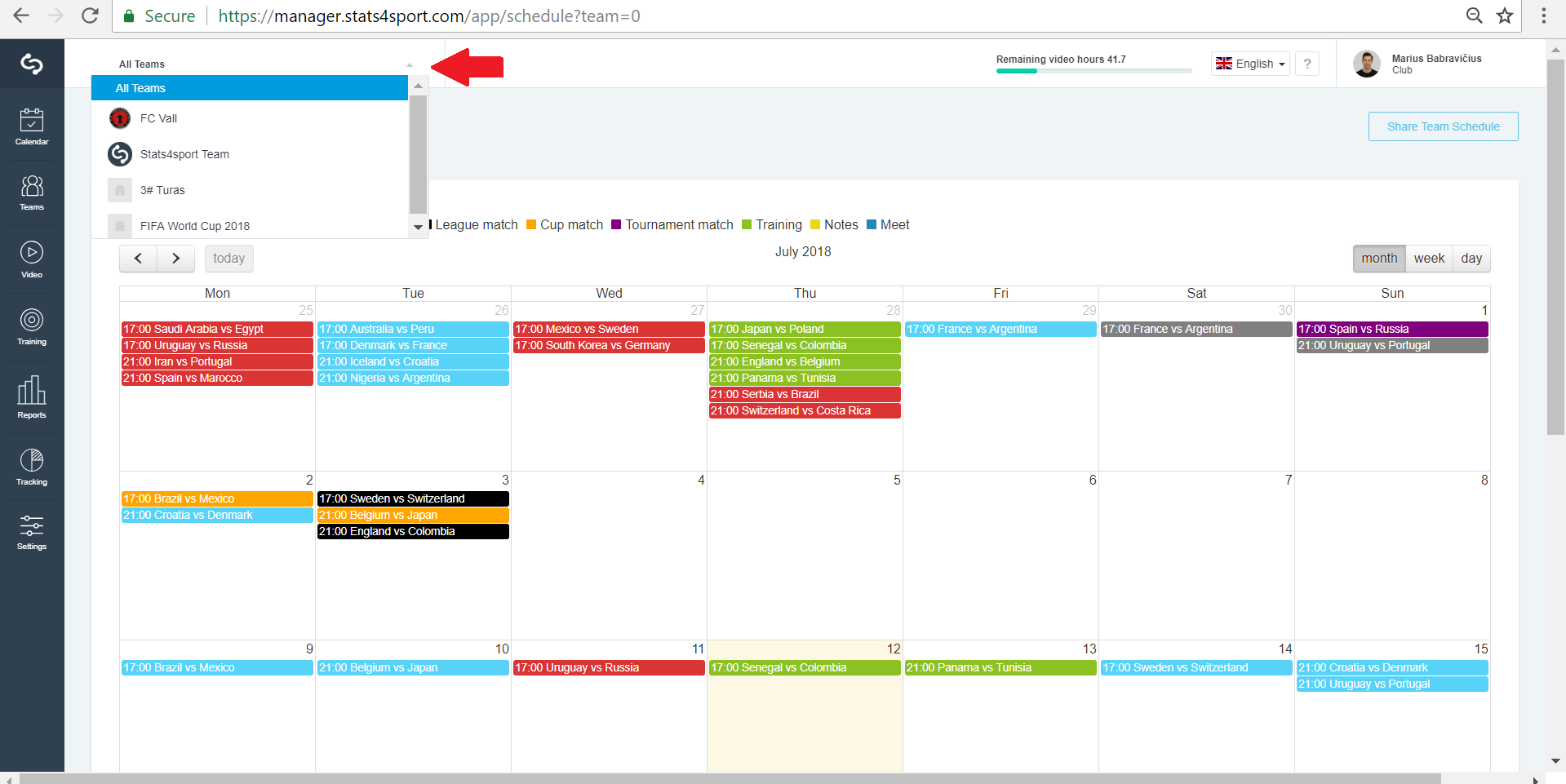Open the Calendar section in sidebar

tap(32, 127)
